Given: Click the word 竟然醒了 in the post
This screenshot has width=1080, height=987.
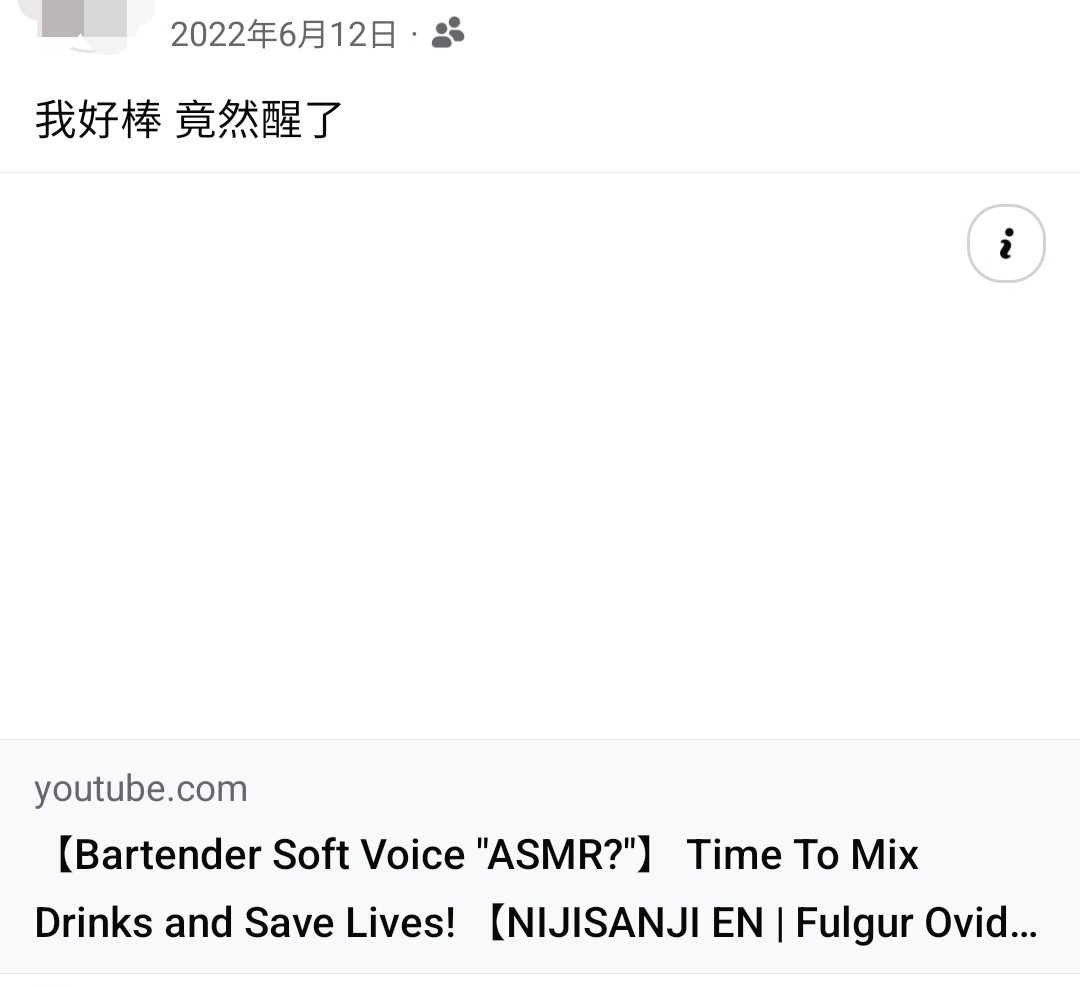Looking at the screenshot, I should [x=259, y=120].
